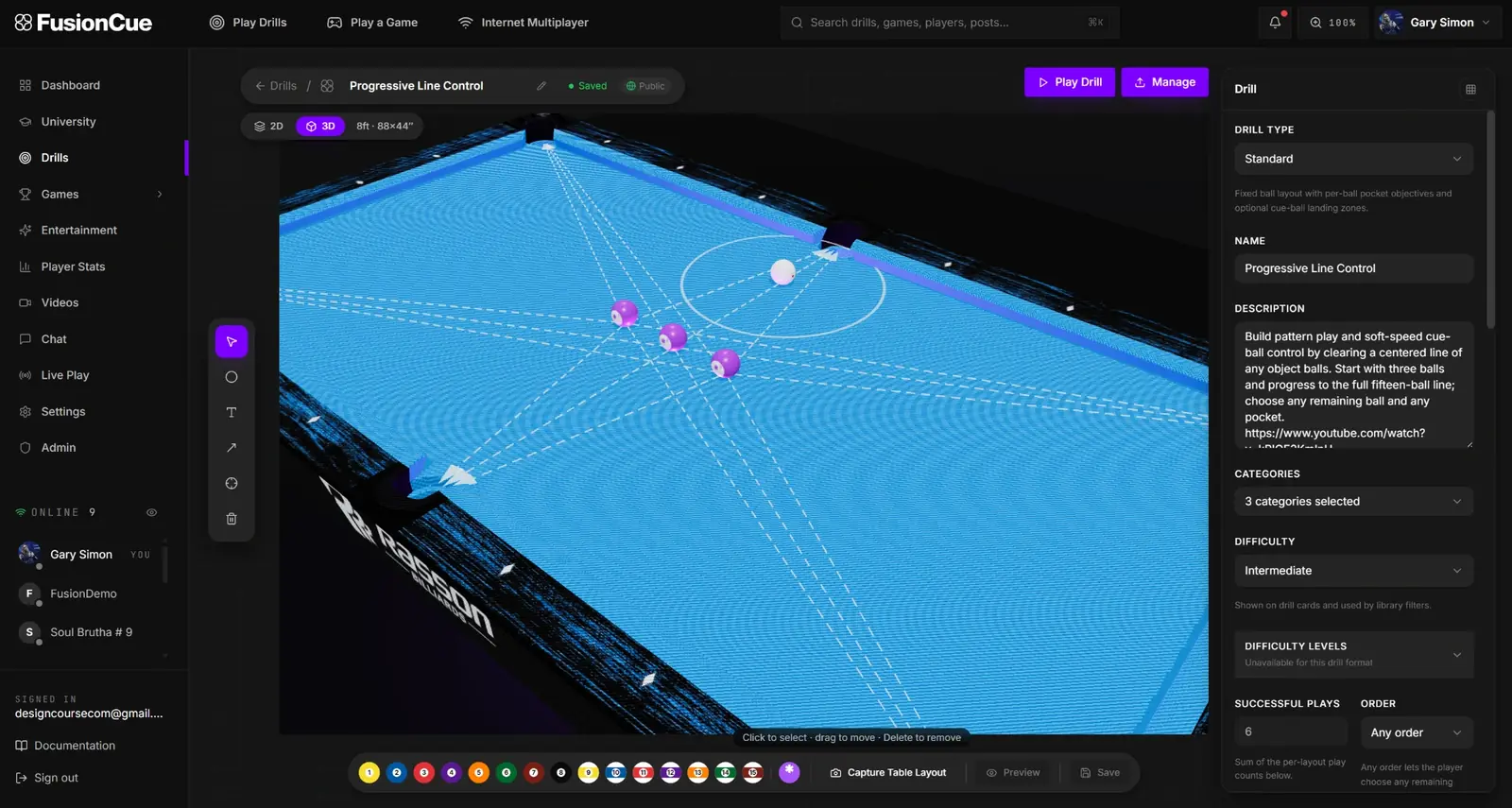Expand the Games sidebar submenu
1512x808 pixels.
tap(160, 195)
